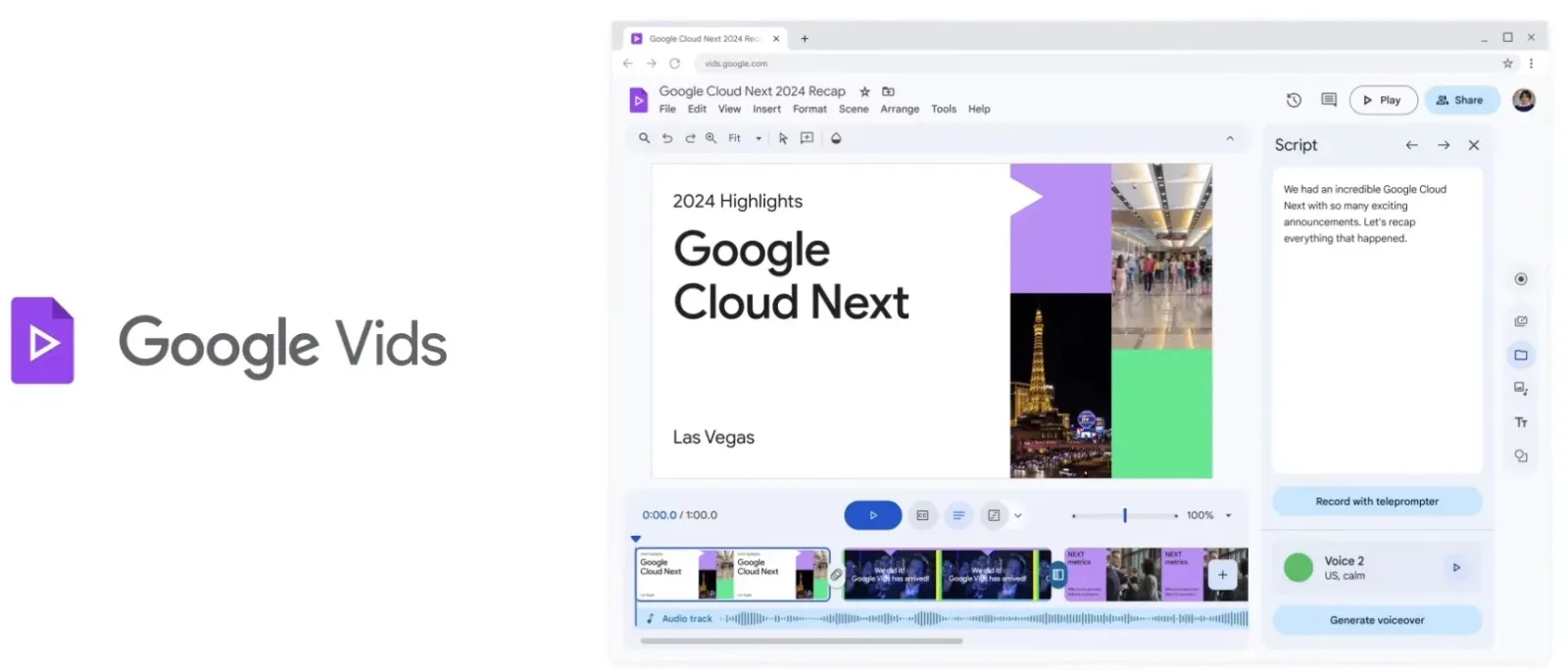Image resolution: width=1568 pixels, height=670 pixels.
Task: Open the Scene menu
Action: [854, 109]
